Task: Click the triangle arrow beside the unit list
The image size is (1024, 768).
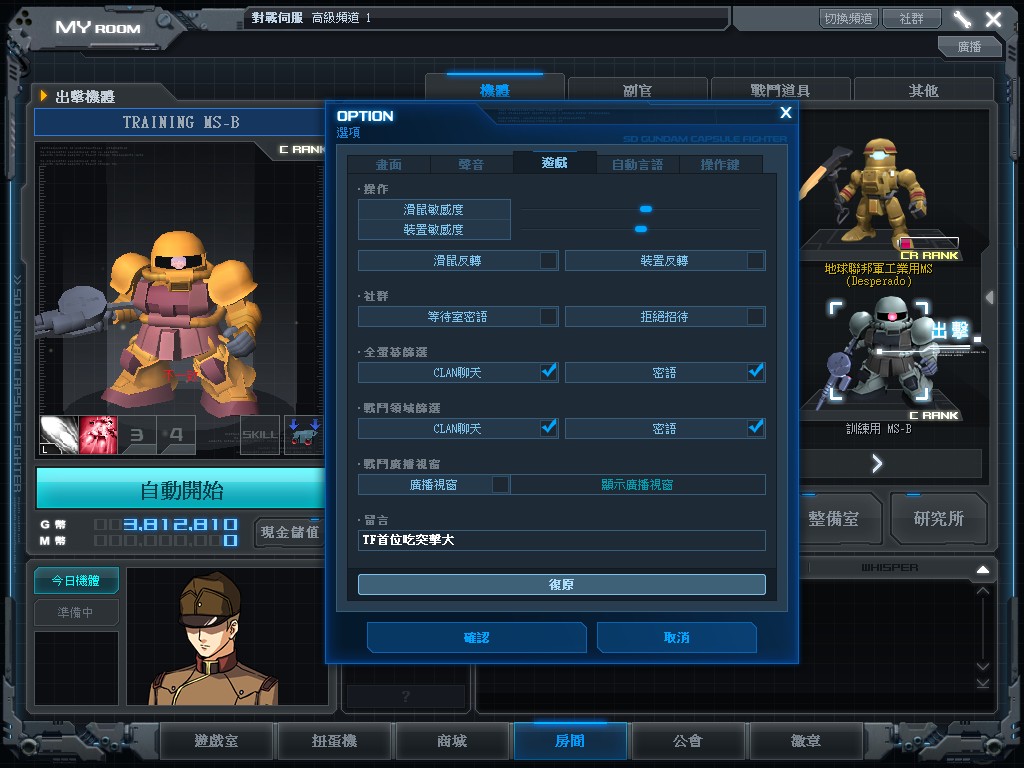Action: click(x=989, y=298)
